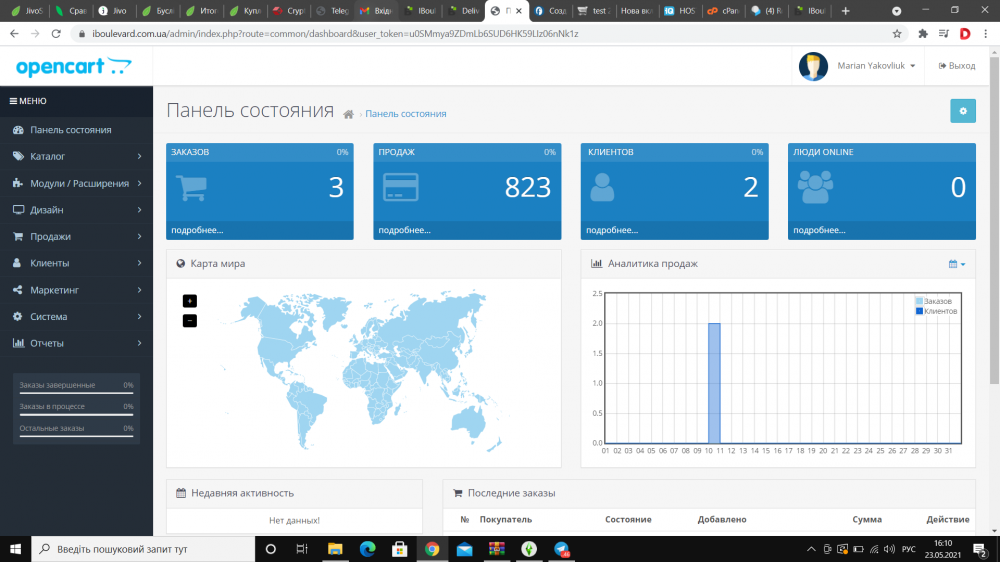
Task: Expand the Клиенты sidebar menu
Action: tap(77, 263)
